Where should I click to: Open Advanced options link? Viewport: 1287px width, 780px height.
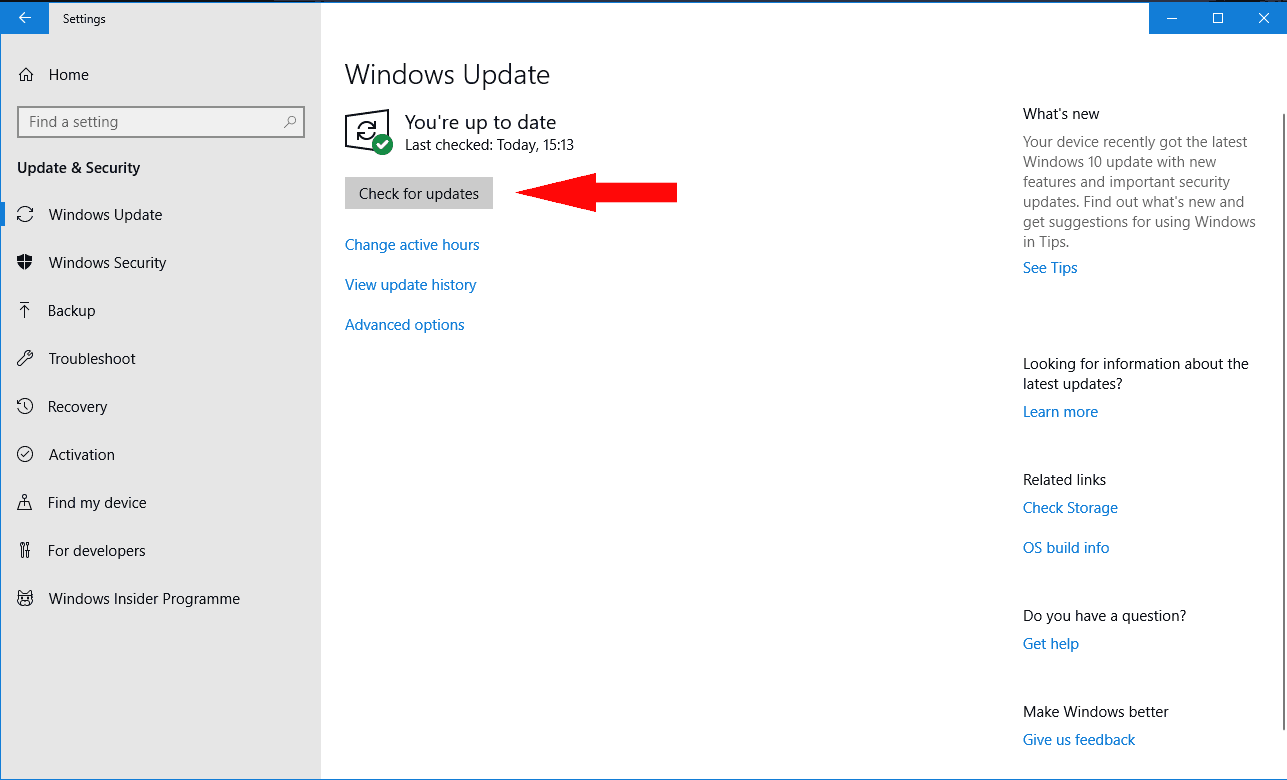tap(405, 325)
